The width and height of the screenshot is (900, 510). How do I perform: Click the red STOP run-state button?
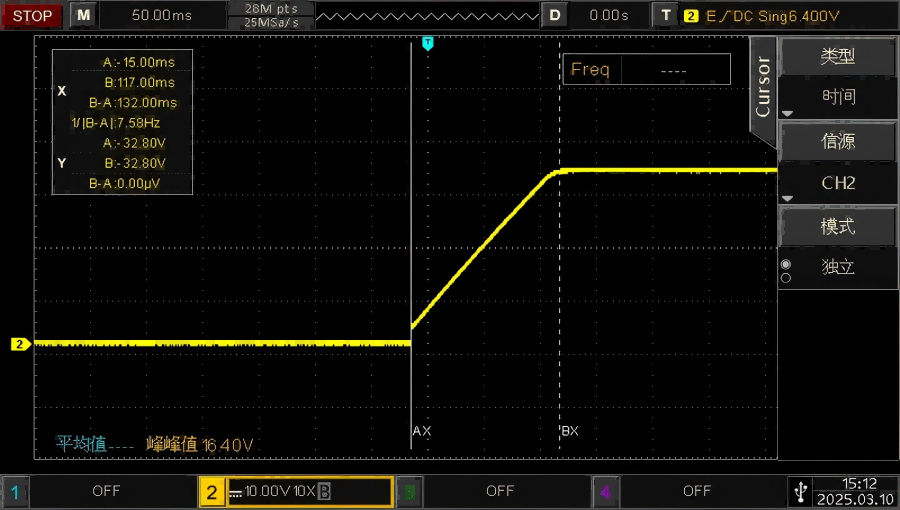click(x=33, y=15)
